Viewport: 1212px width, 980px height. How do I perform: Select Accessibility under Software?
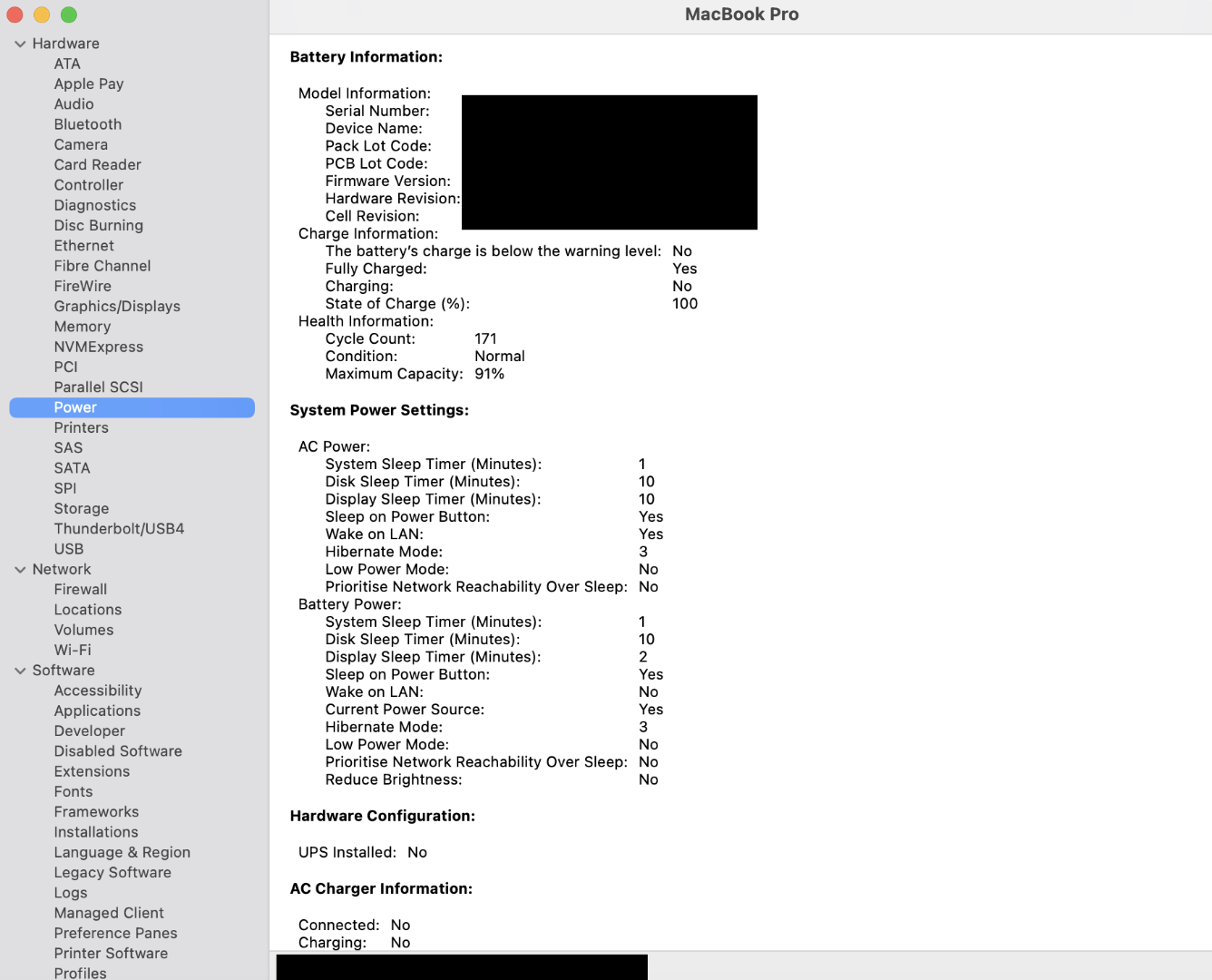click(98, 691)
